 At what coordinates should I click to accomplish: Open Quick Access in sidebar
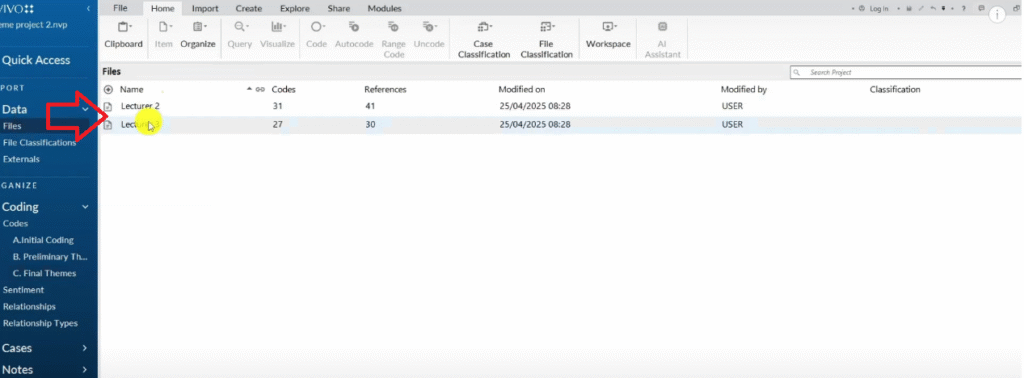(36, 60)
